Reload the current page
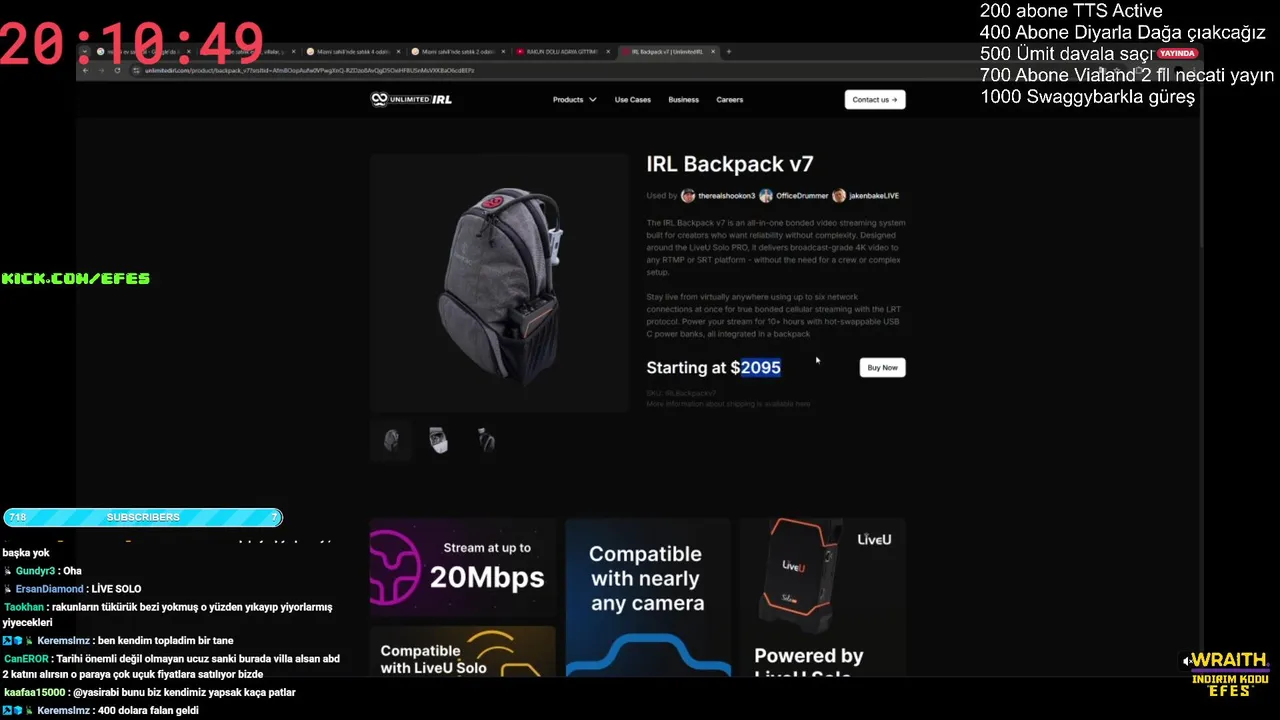This screenshot has height=720, width=1280. [118, 70]
